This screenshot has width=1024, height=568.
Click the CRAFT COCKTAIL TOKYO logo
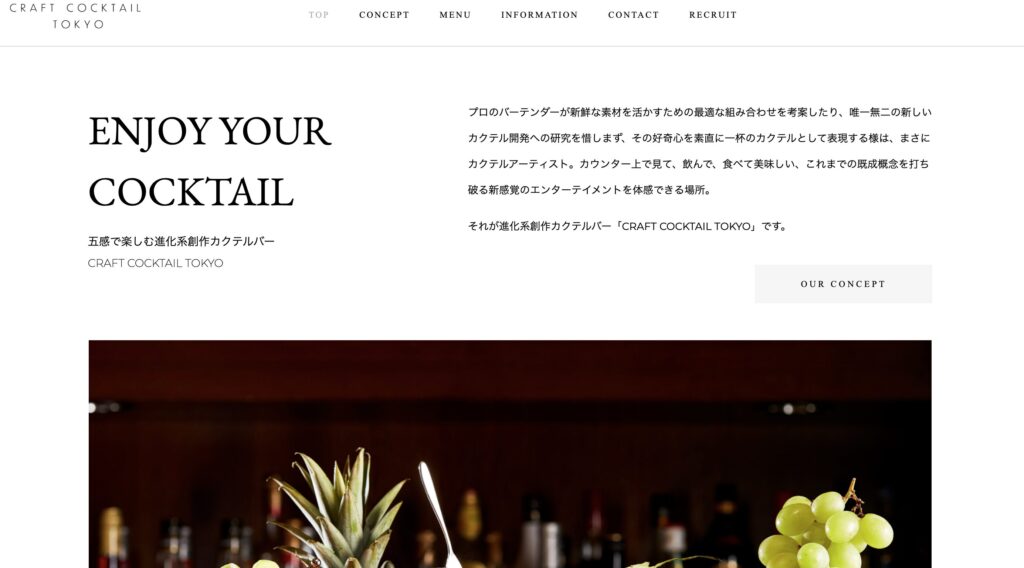(76, 16)
